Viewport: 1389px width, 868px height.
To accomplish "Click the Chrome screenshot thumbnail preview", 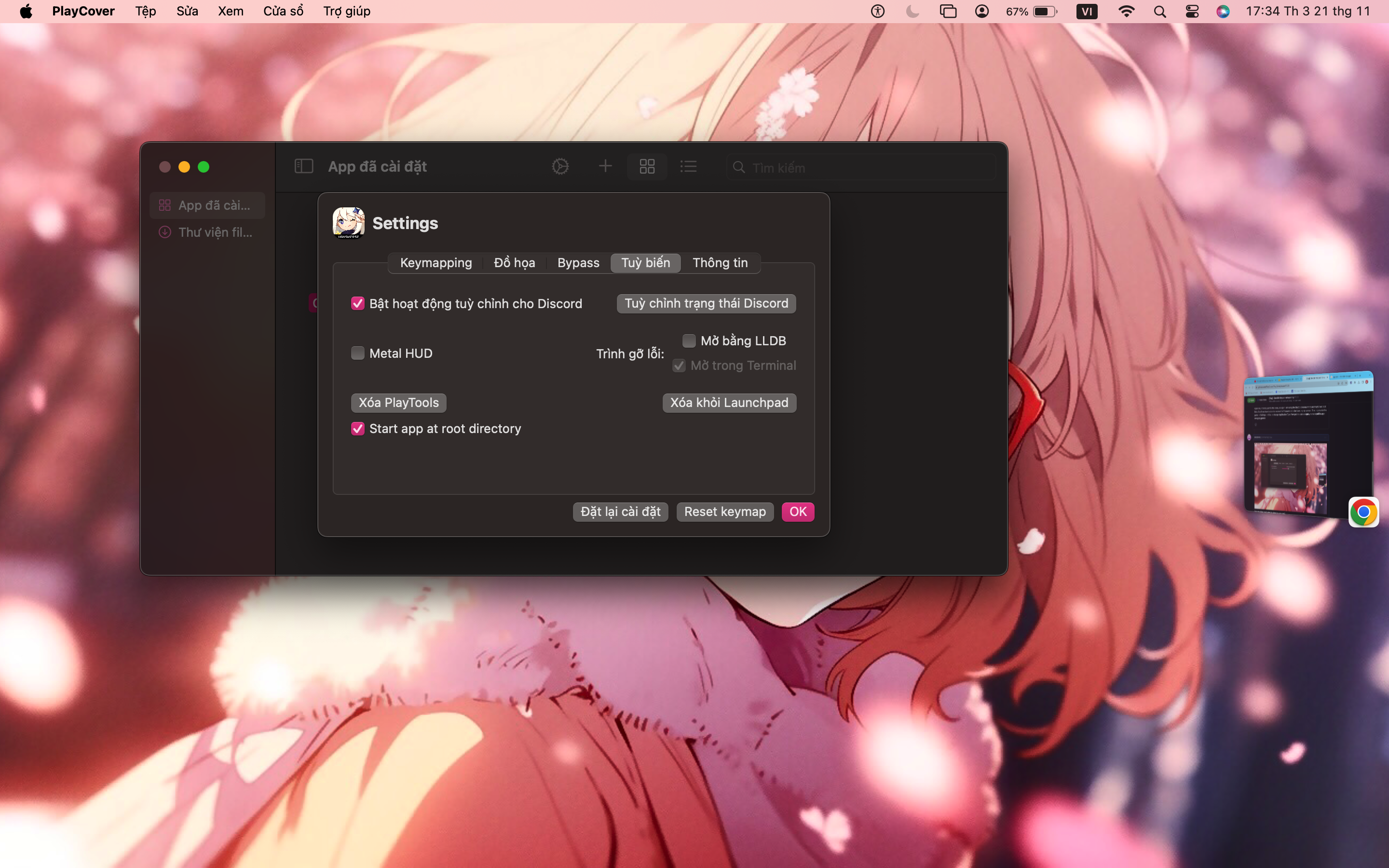I will pos(1307,445).
